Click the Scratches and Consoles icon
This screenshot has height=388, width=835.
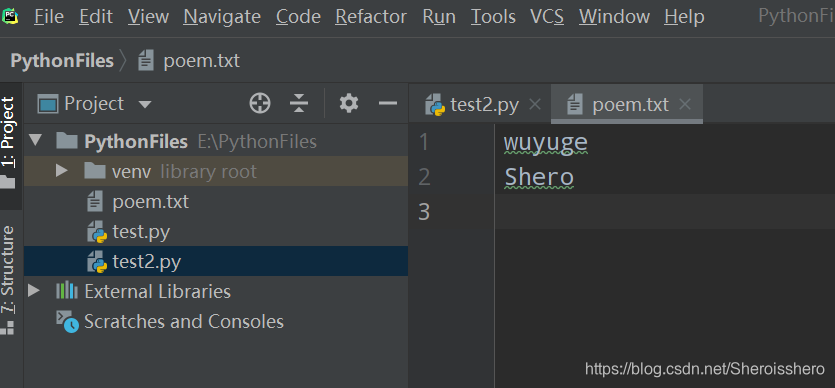[68, 322]
